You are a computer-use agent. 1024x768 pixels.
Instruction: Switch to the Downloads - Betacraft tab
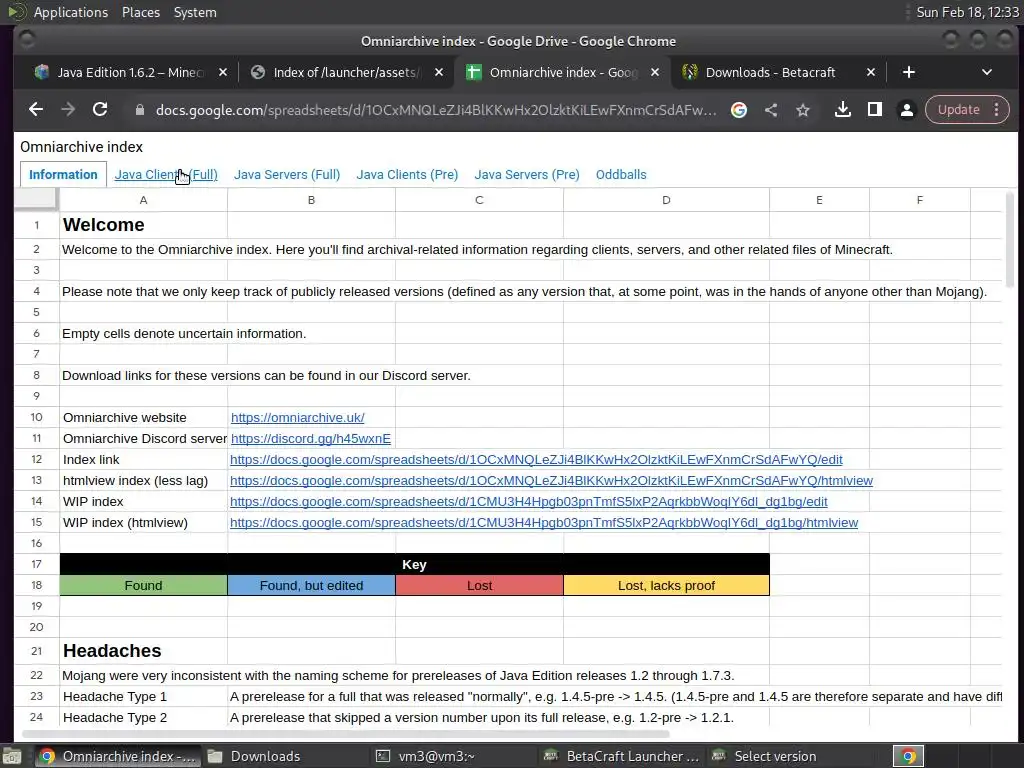point(770,72)
